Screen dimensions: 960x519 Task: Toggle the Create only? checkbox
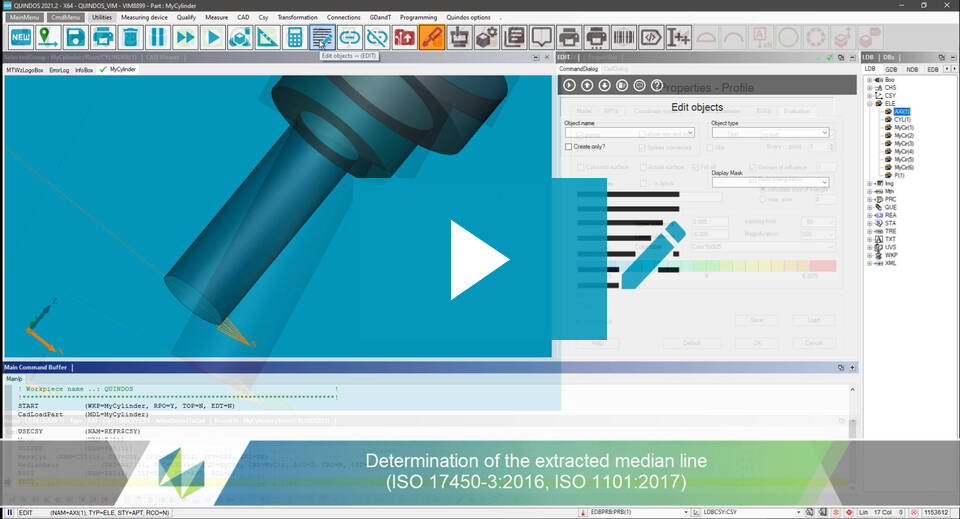(x=568, y=147)
